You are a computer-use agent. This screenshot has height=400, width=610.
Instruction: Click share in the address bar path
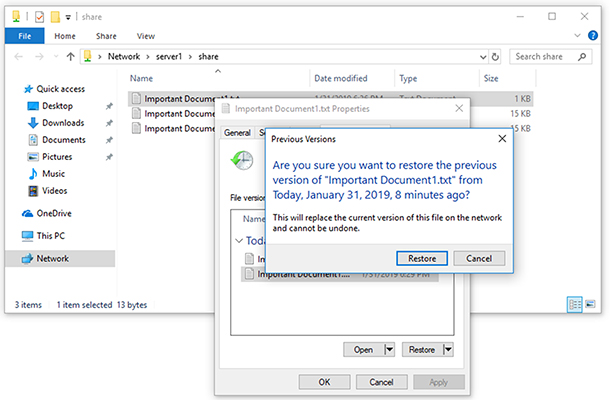208,56
